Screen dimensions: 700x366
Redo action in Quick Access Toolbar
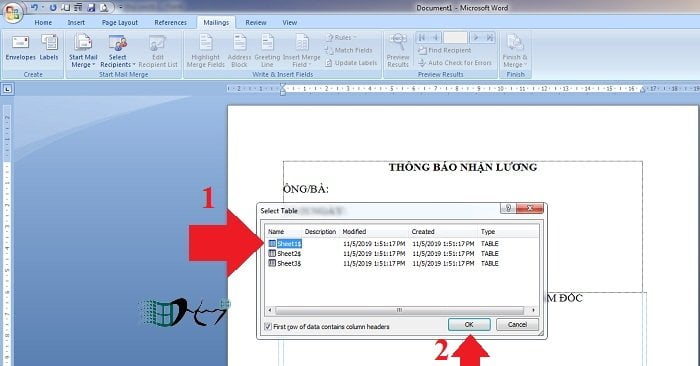point(53,8)
